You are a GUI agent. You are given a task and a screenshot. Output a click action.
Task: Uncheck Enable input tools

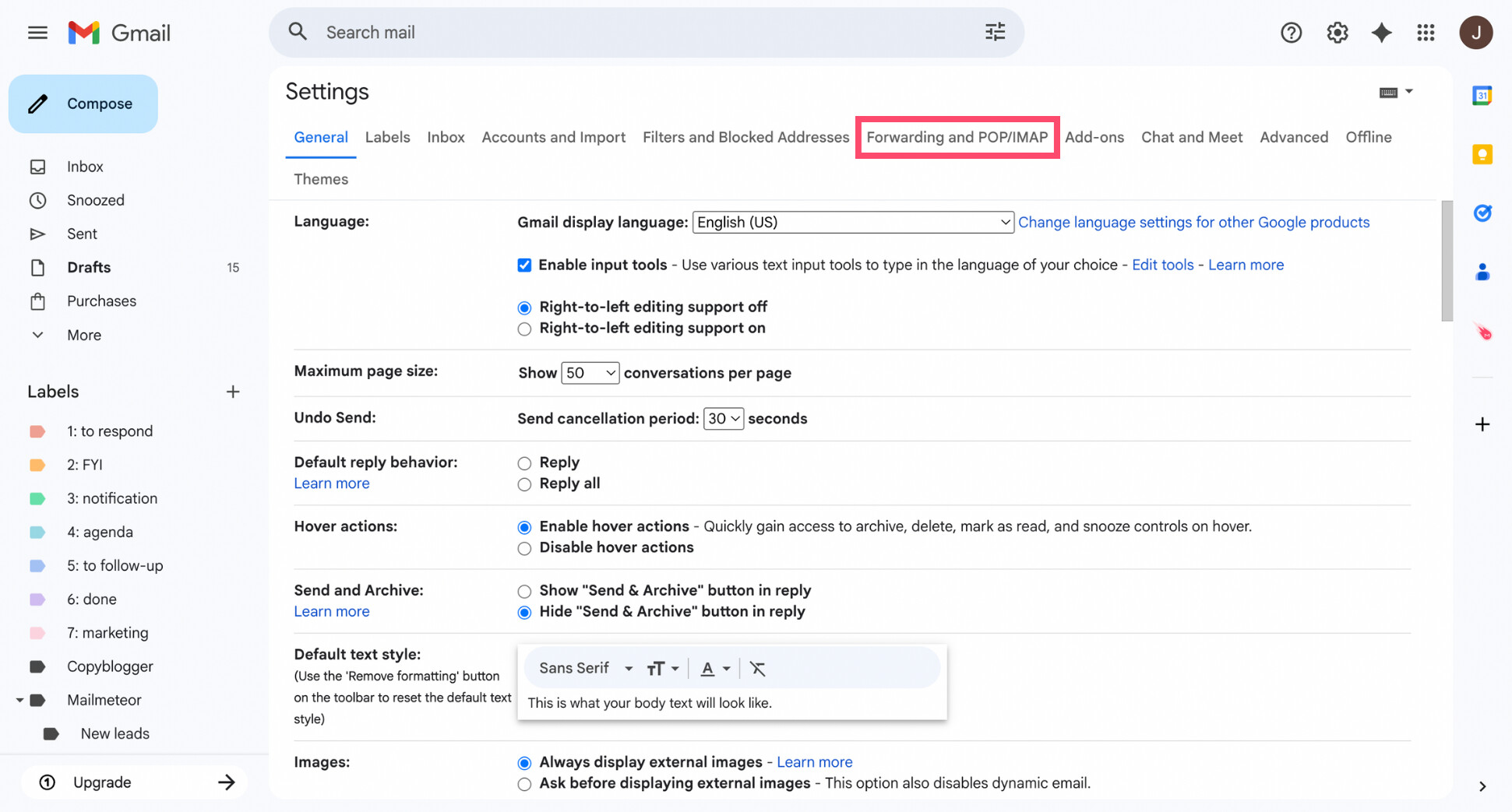[x=524, y=265]
